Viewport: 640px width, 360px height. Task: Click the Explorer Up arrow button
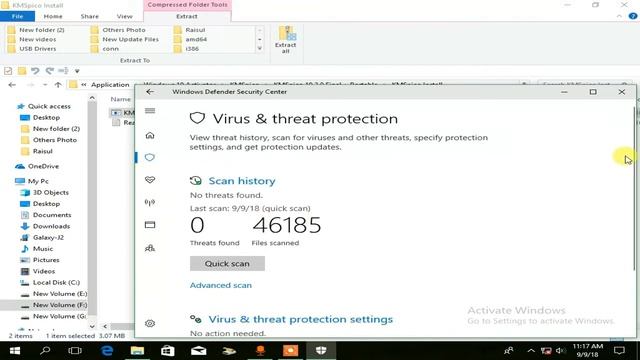click(58, 84)
